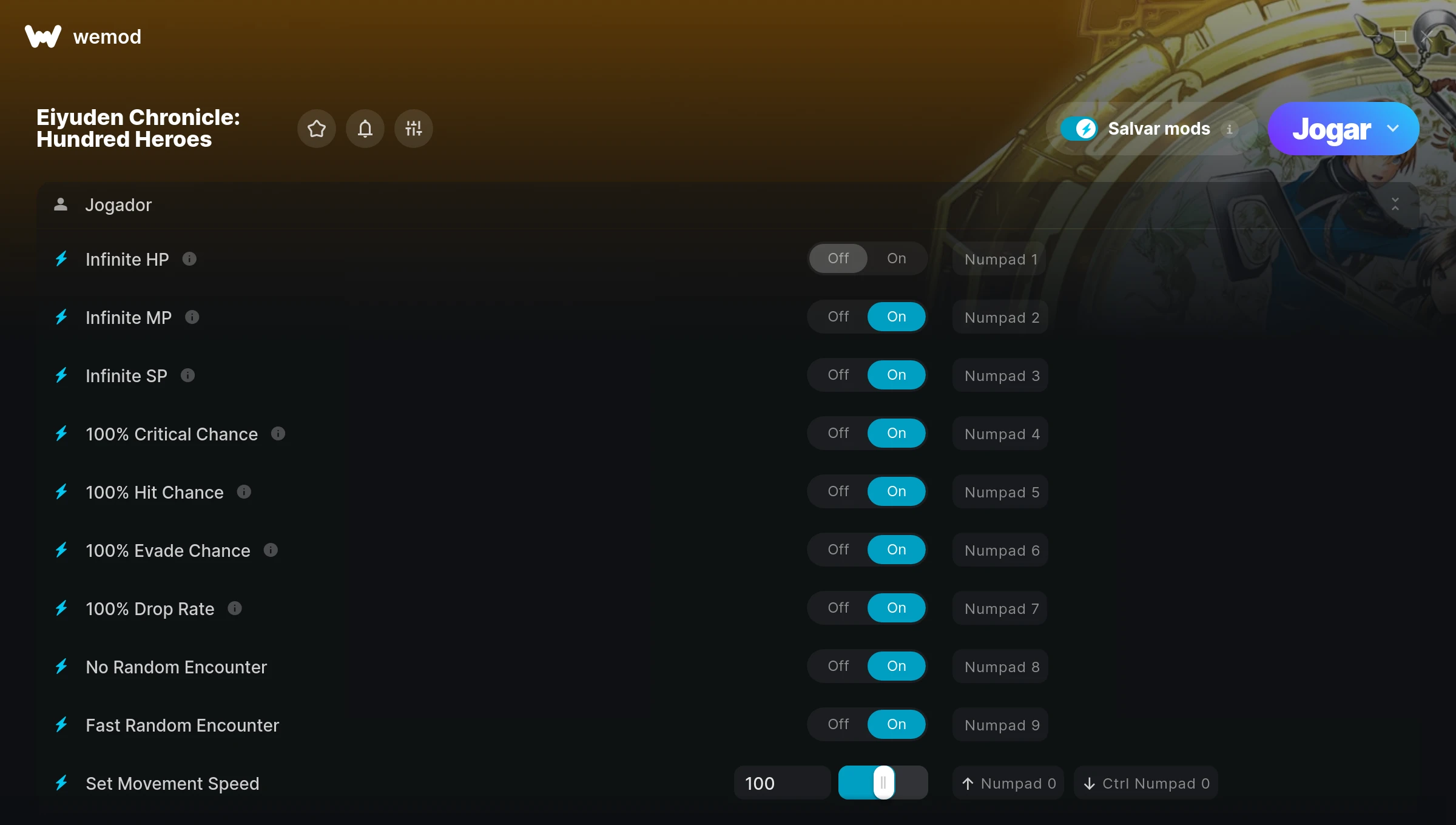Collapse the Jogador section

coord(1395,204)
